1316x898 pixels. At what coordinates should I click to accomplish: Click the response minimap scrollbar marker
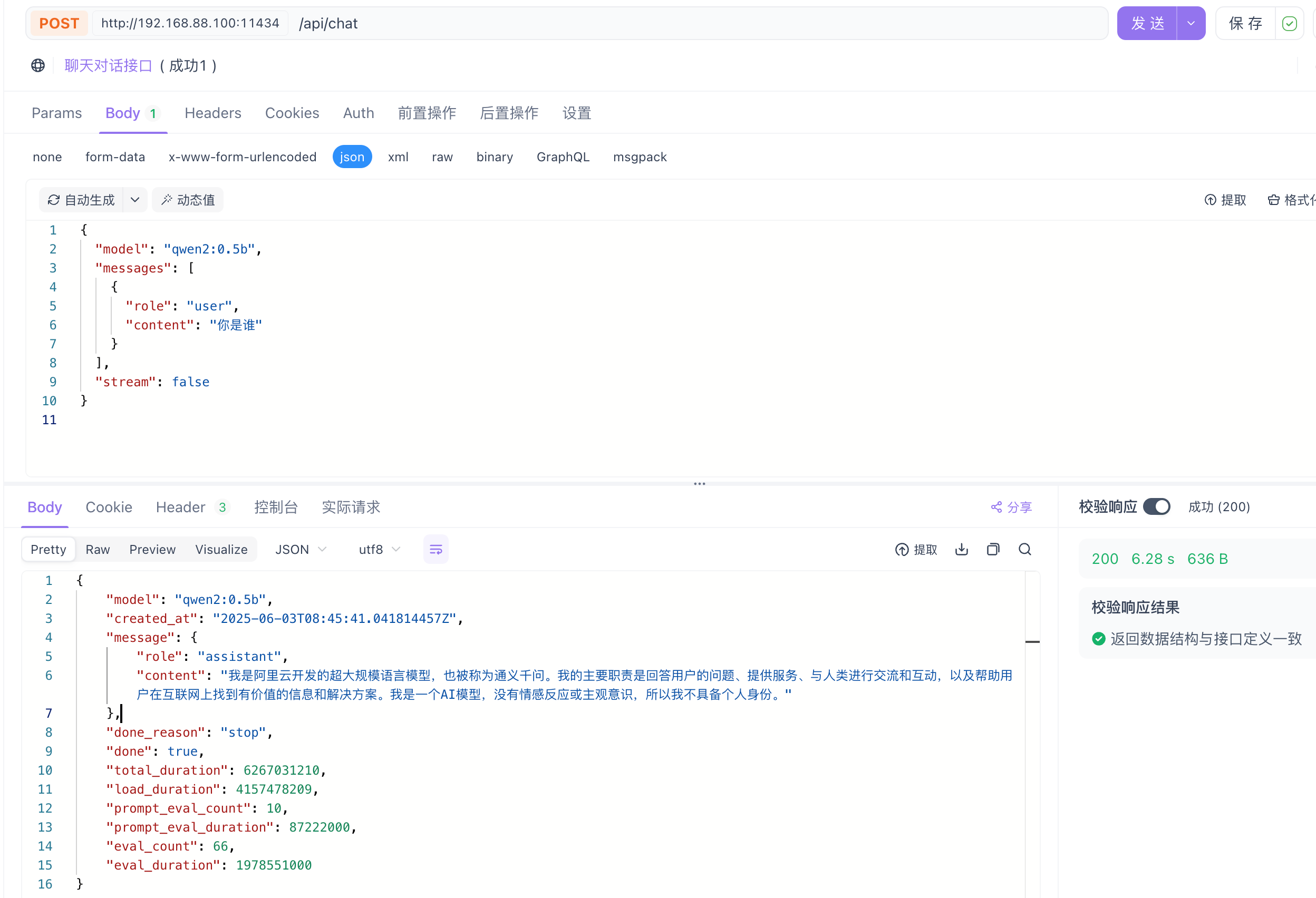pyautogui.click(x=1032, y=642)
